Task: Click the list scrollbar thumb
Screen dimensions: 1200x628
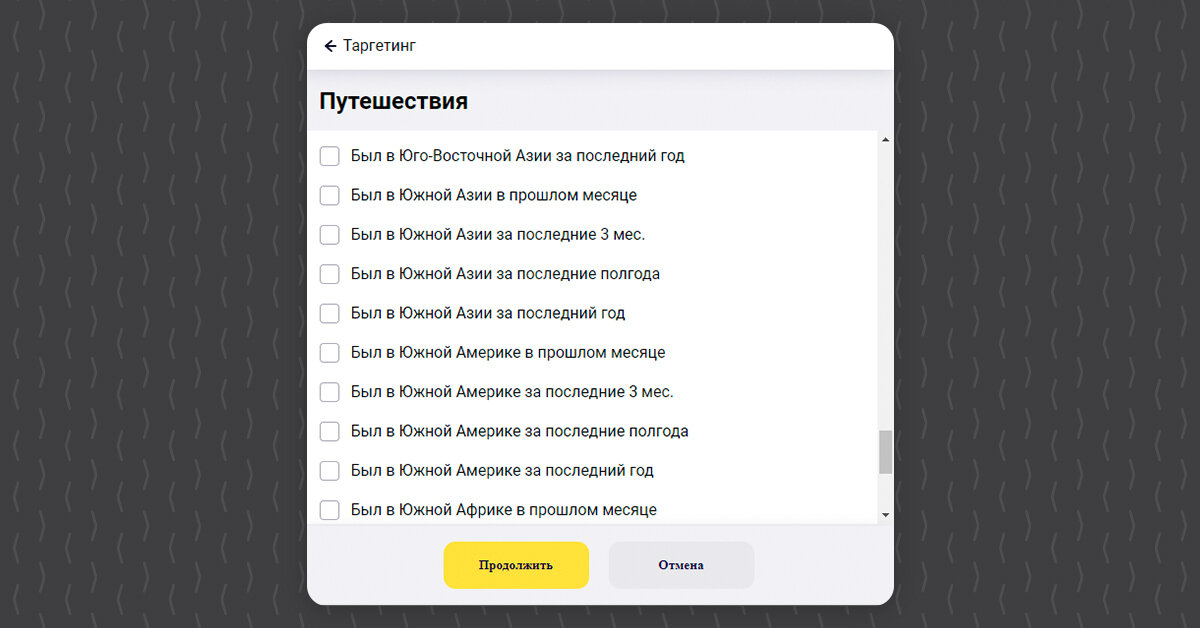Action: pos(885,452)
